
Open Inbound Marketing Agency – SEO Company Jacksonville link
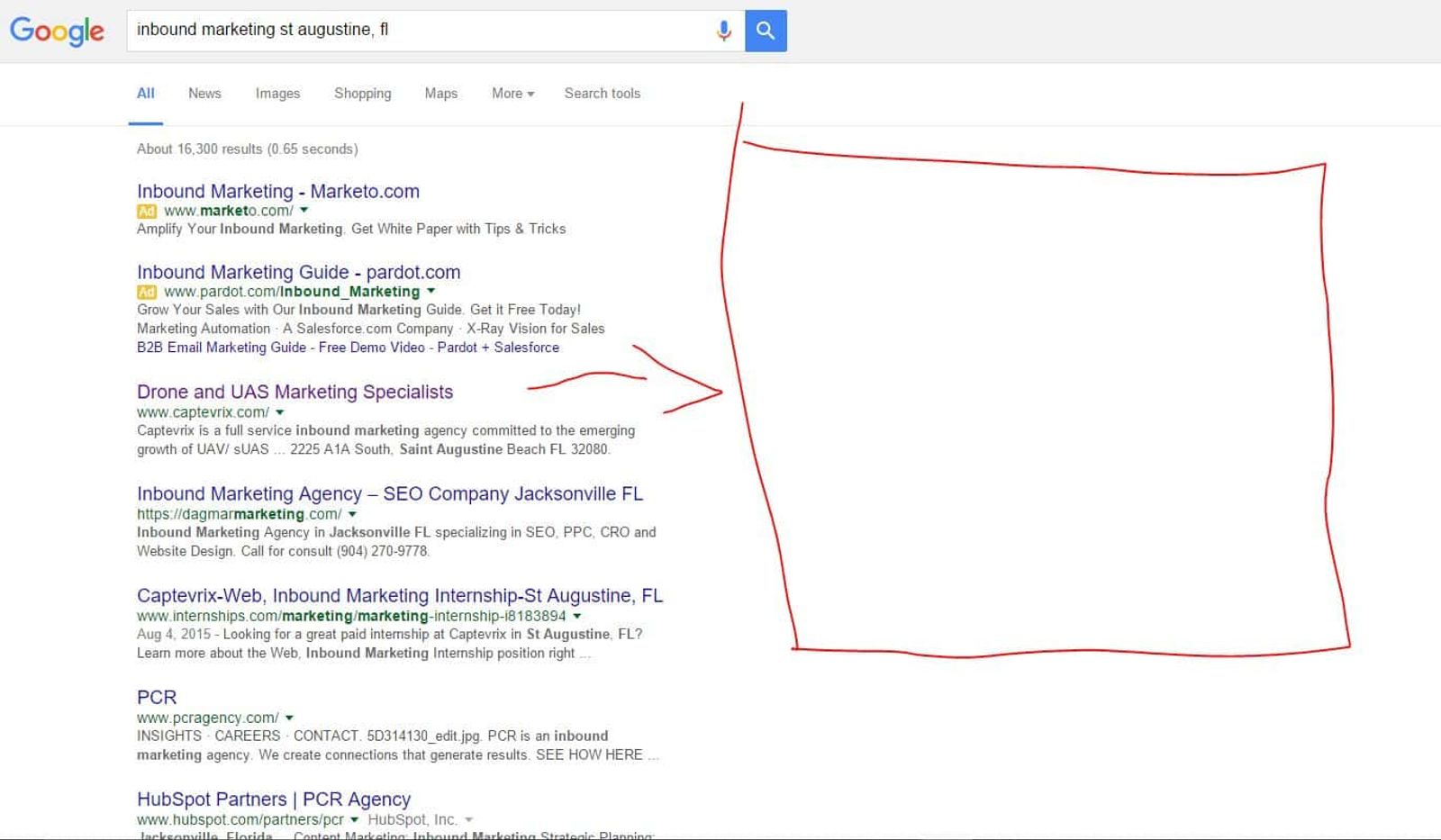click(x=390, y=493)
